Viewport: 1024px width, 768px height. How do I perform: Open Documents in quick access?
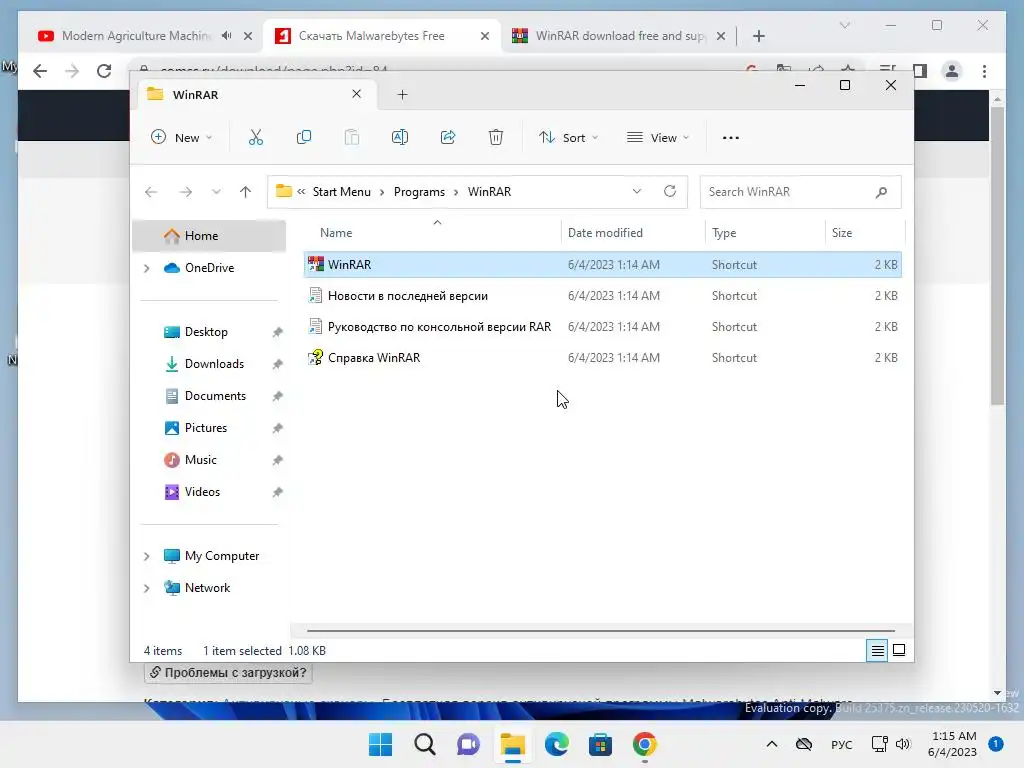tap(215, 396)
